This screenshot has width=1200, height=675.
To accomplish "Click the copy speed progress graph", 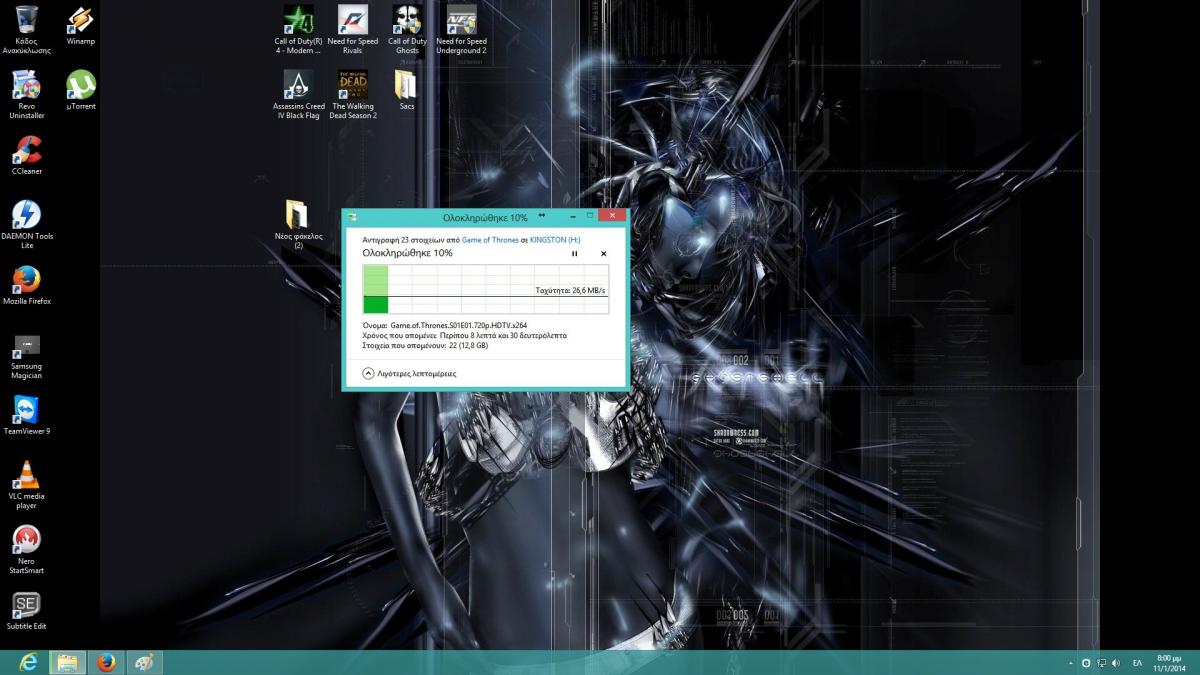I will (485, 289).
